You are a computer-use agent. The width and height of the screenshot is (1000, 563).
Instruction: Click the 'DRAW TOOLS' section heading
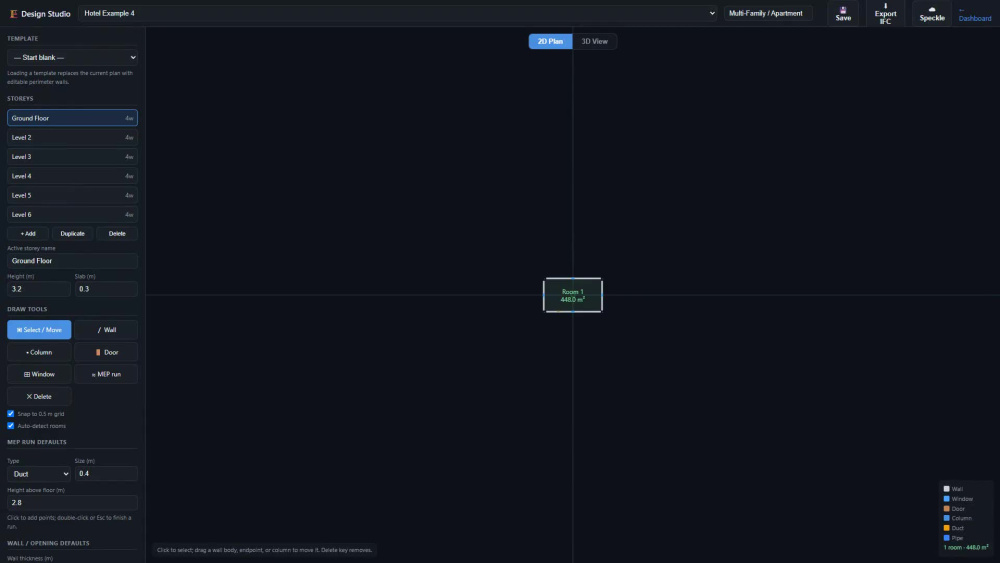click(27, 309)
